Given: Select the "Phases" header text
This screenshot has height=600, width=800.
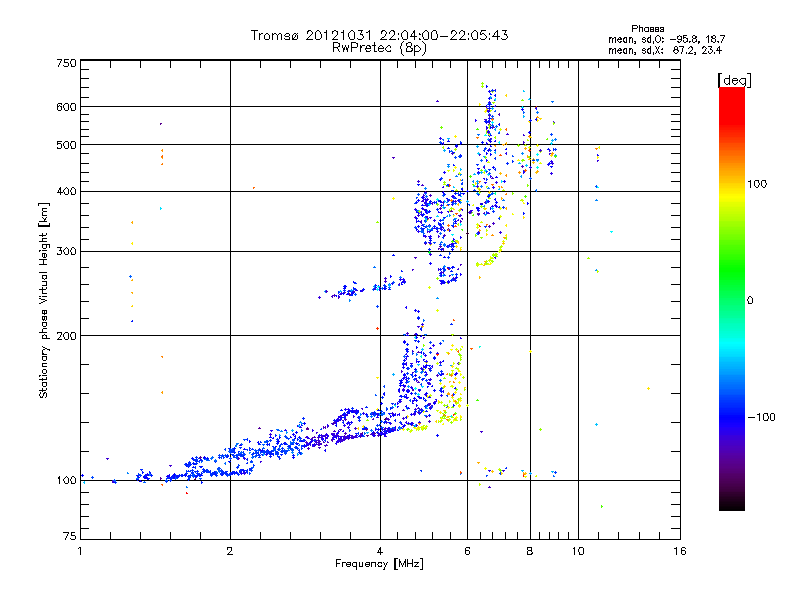Looking at the screenshot, I should [x=647, y=29].
